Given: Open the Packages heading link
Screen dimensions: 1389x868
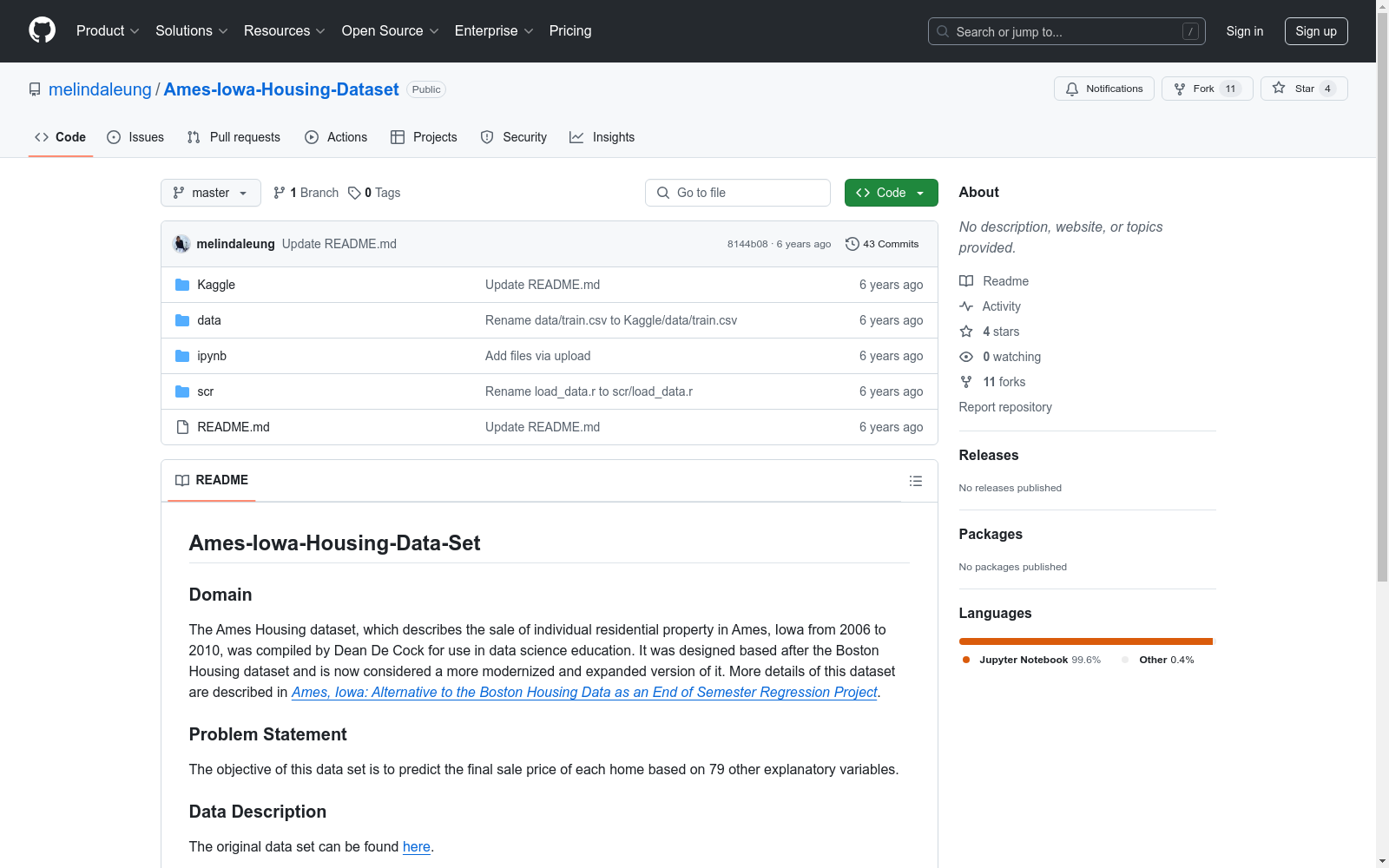Looking at the screenshot, I should (x=991, y=535).
